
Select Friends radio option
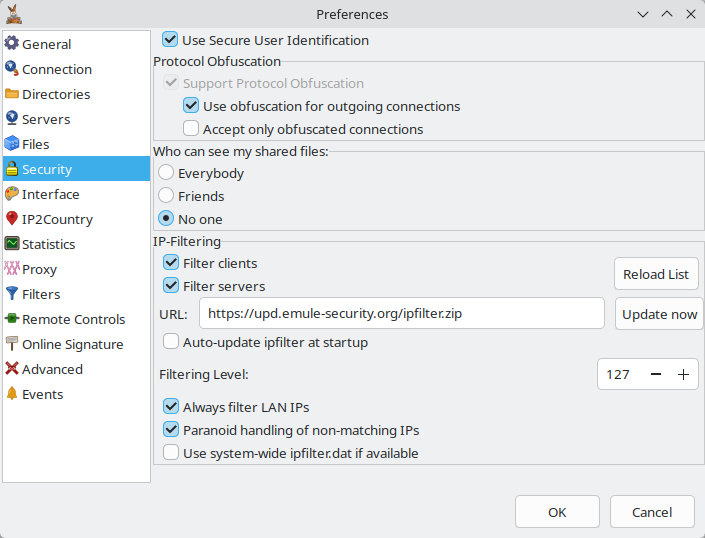[166, 196]
